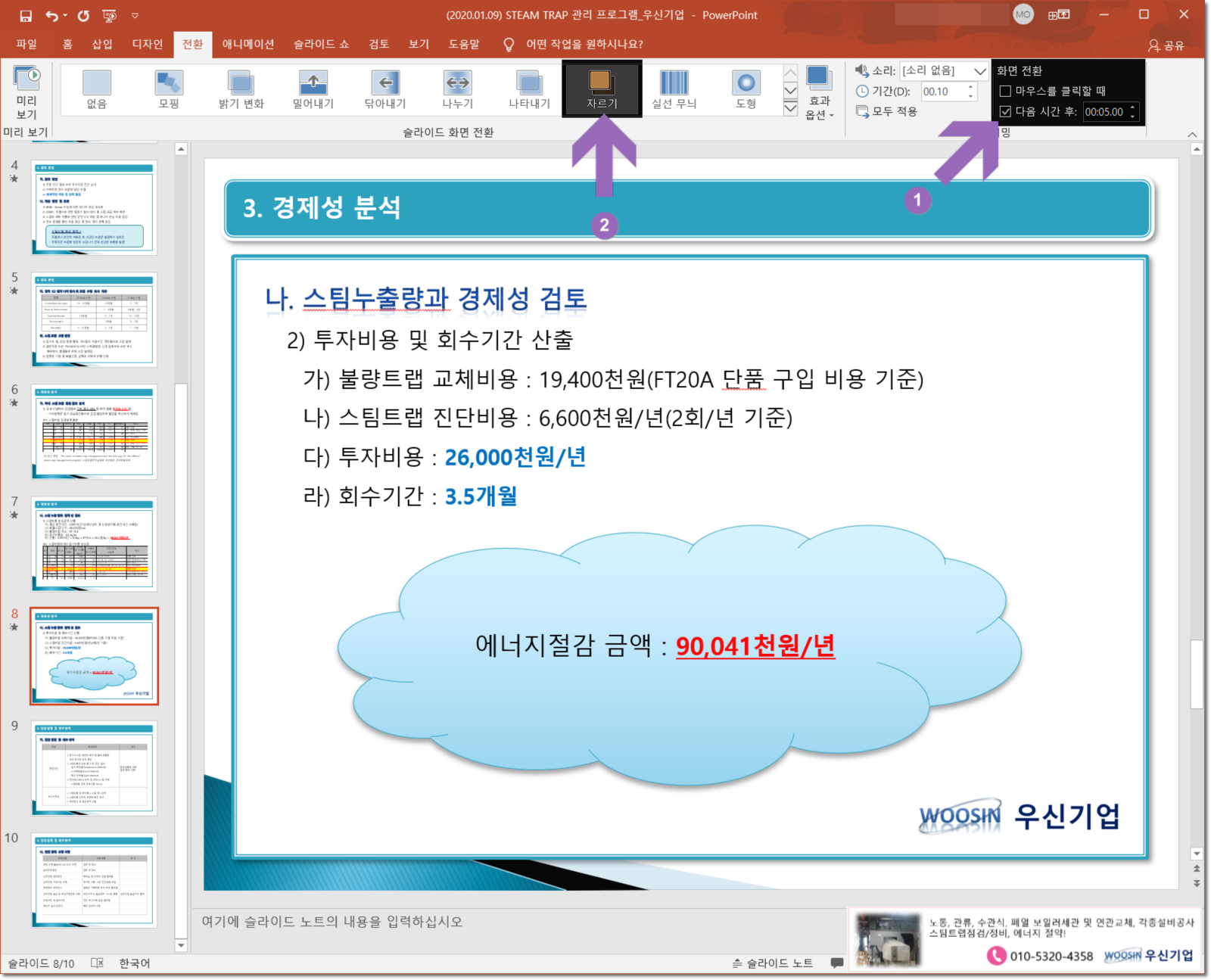
Task: Click the 90,041천원/년 red text
Action: coord(755,646)
